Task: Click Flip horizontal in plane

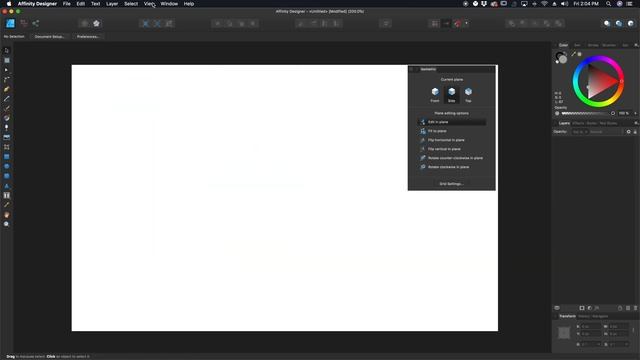Action: click(x=452, y=140)
